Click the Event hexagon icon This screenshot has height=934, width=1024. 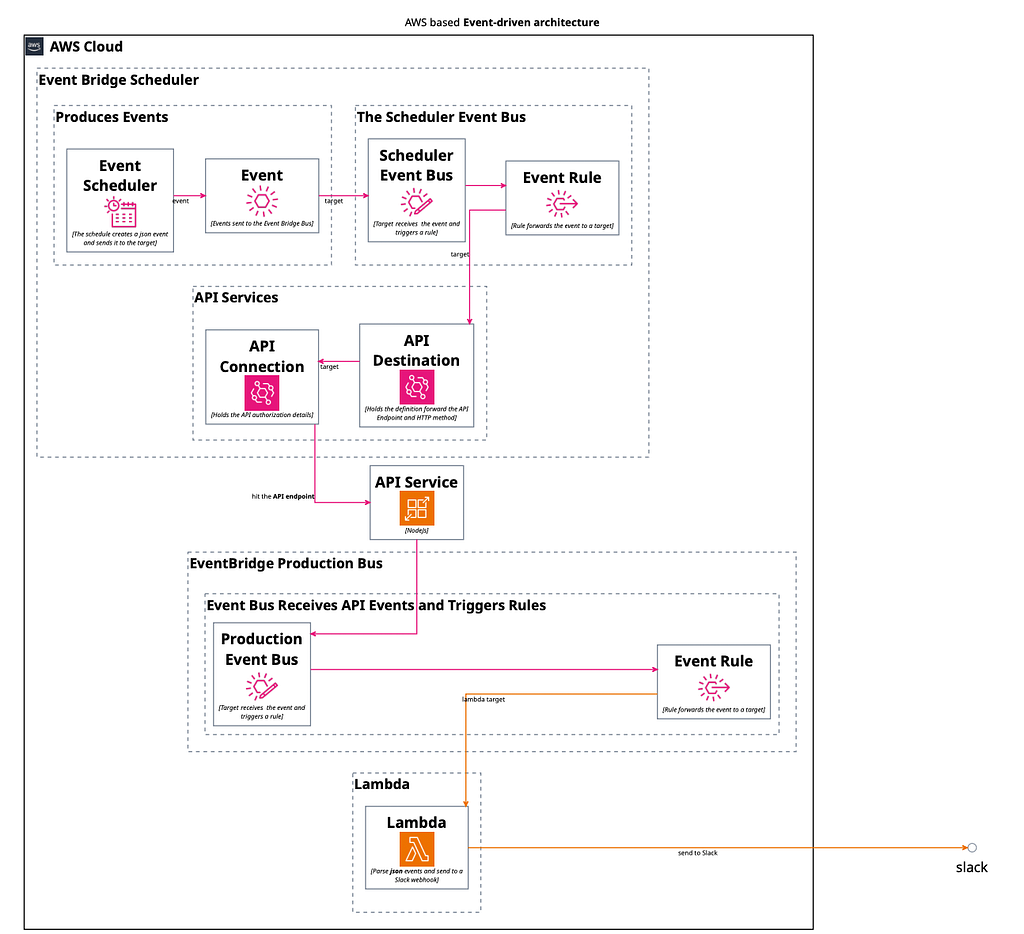coord(262,201)
